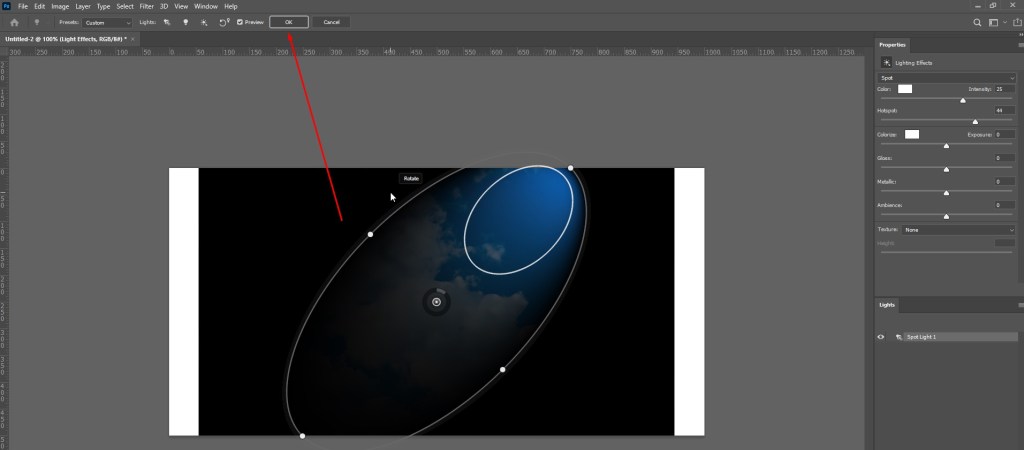Click the bottom-left ellipse handle on canvas
Viewport: 1024px width, 450px height.
tap(302, 436)
